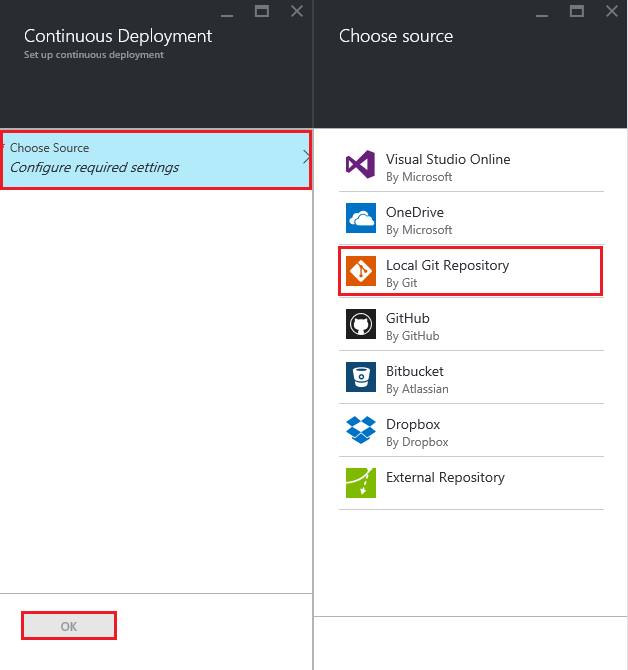Choose Local Git Repository label
This screenshot has height=670, width=628.
(447, 265)
